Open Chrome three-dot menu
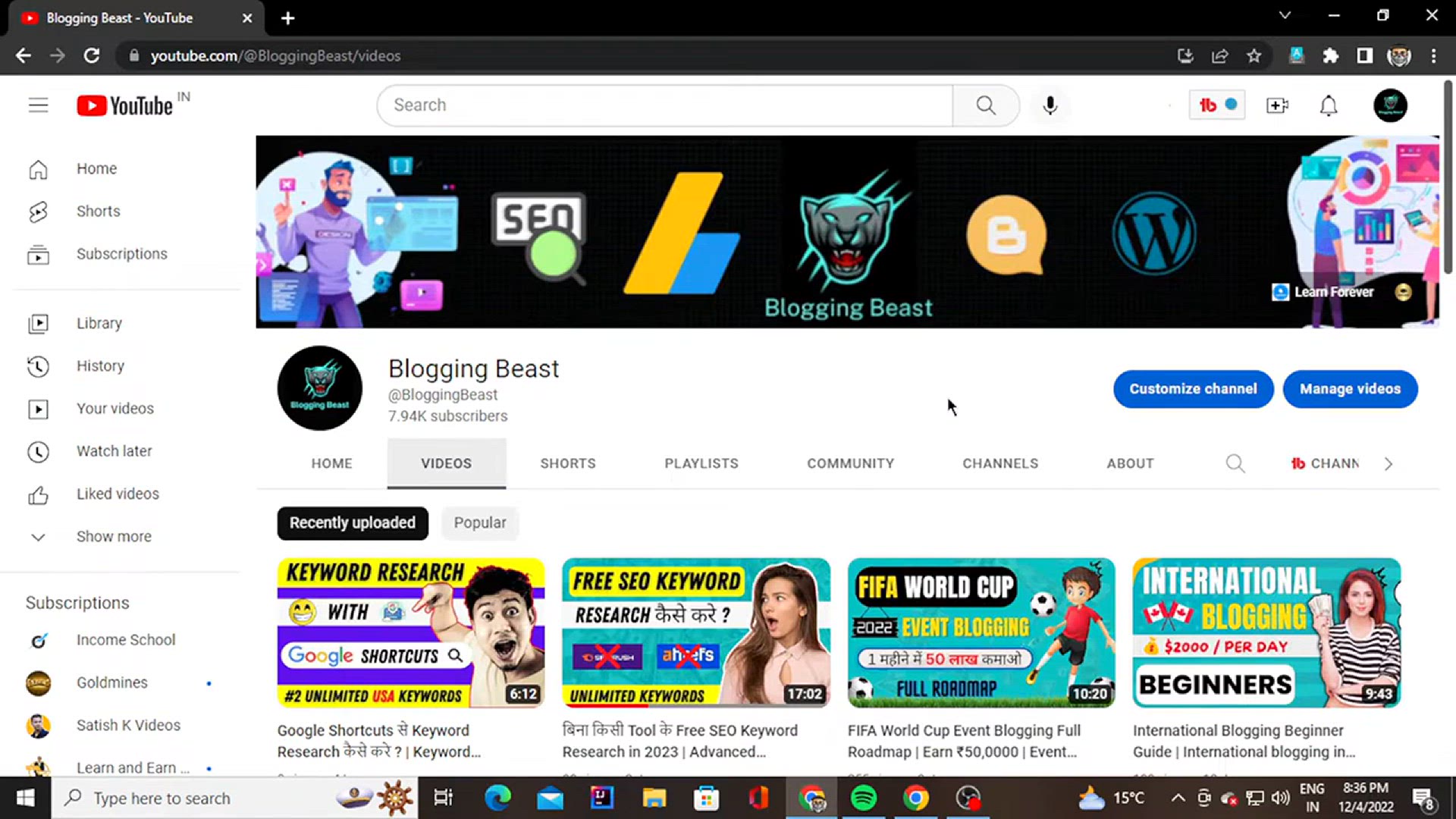This screenshot has height=819, width=1456. click(1433, 55)
